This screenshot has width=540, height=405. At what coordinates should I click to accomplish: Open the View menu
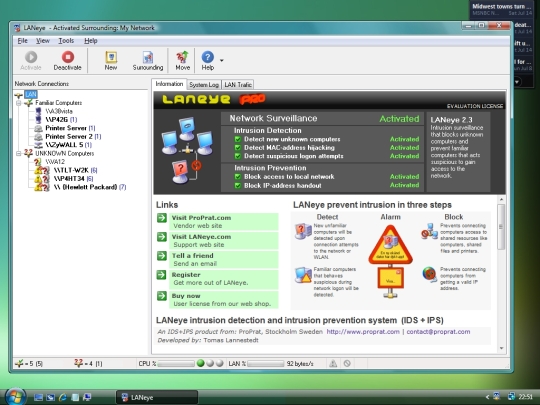[43, 41]
